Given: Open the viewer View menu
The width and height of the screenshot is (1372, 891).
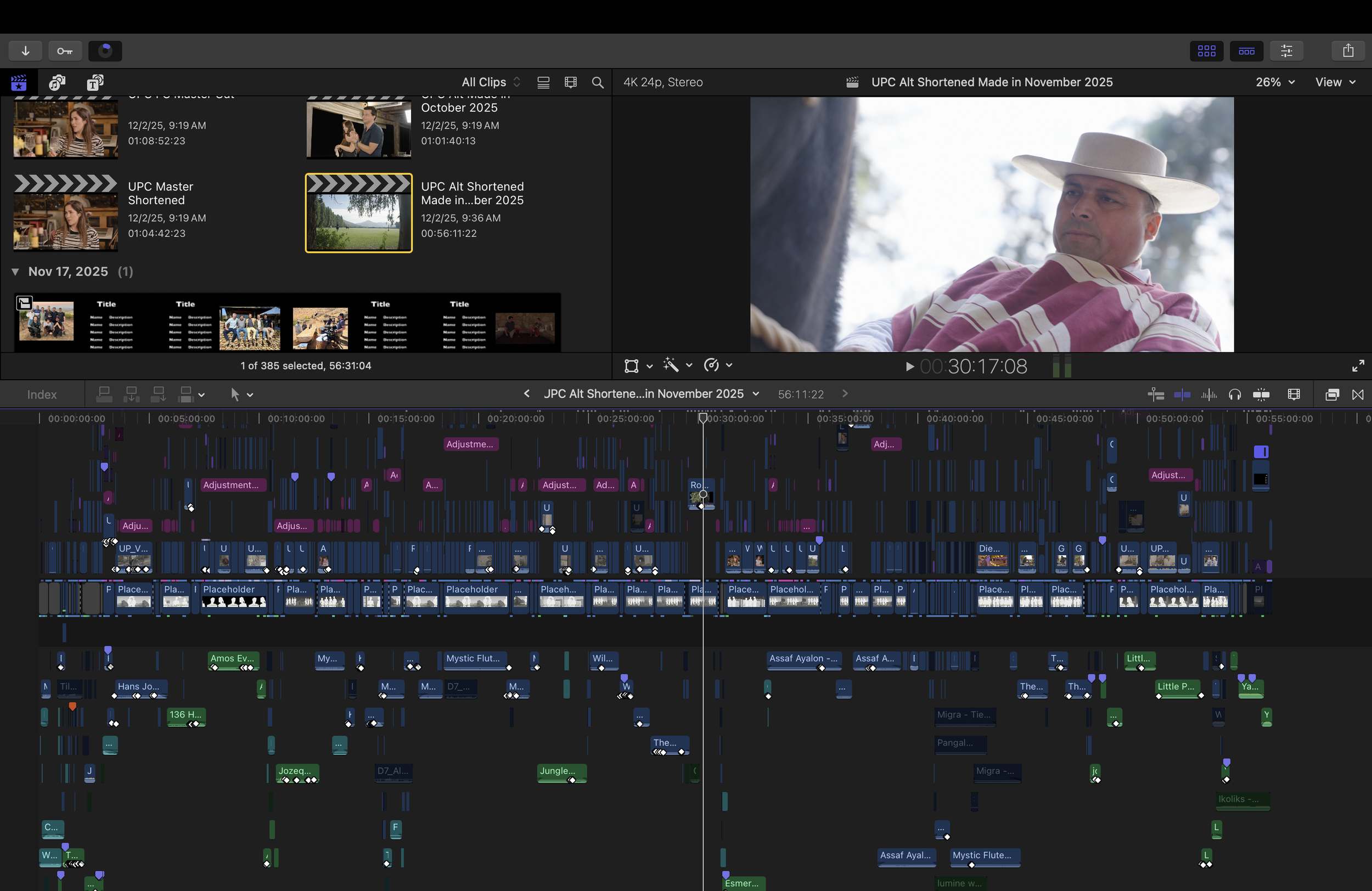Looking at the screenshot, I should [1335, 82].
